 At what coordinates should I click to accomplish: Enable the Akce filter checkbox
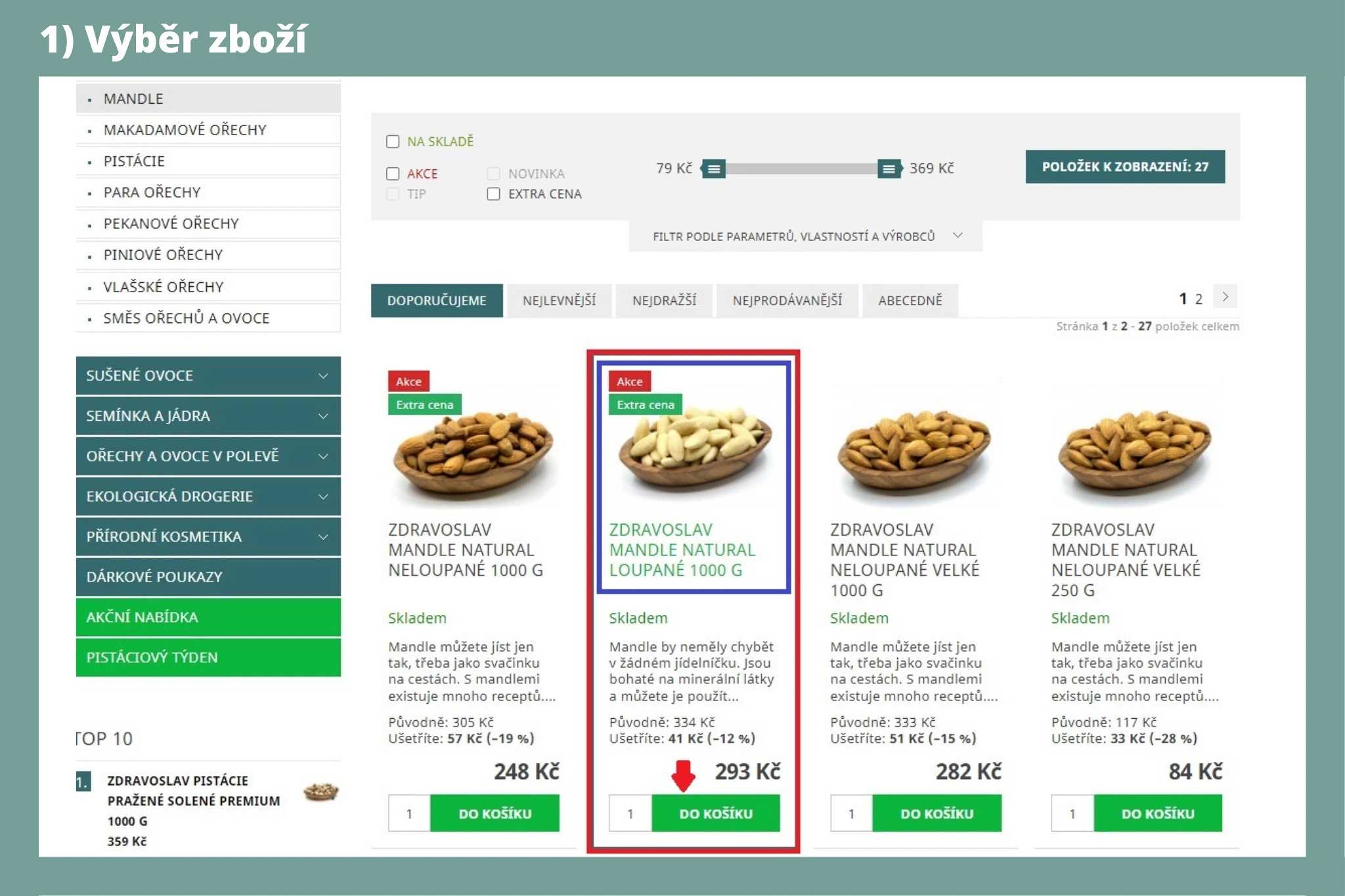pyautogui.click(x=393, y=174)
